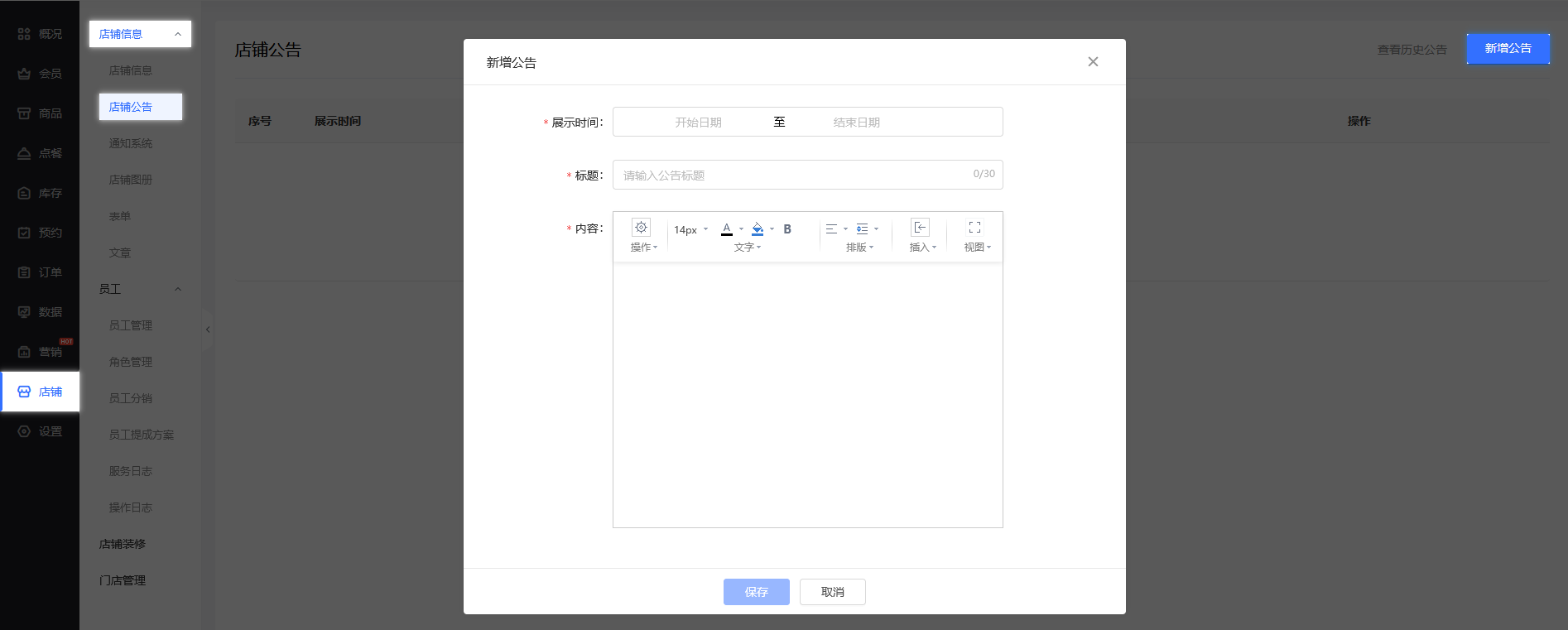Click the 保存 save button
This screenshot has height=630, width=1568.
756,592
